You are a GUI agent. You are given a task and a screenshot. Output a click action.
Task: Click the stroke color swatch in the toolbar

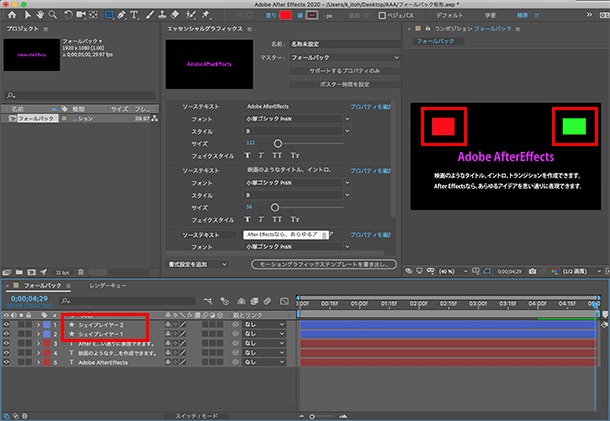[x=312, y=15]
